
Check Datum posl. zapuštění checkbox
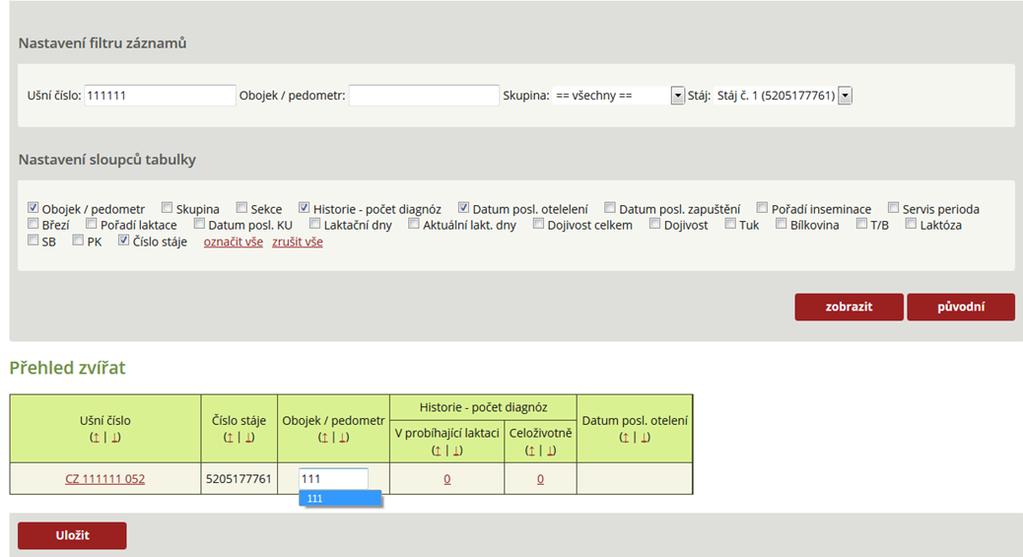point(609,207)
